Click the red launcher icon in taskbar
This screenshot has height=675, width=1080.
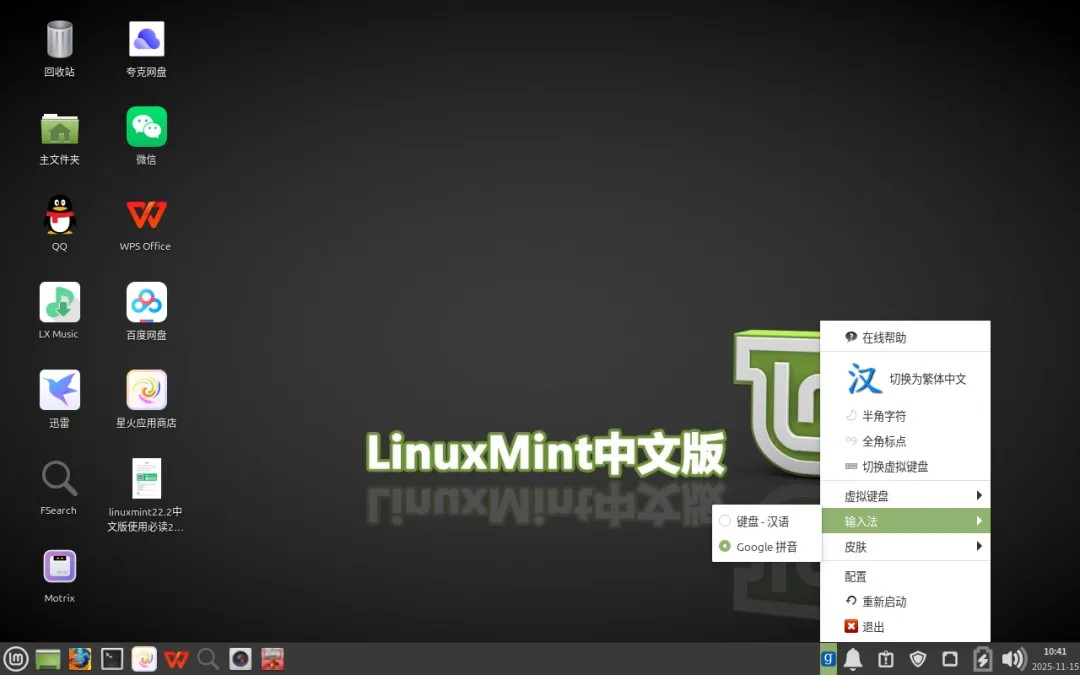[272, 659]
